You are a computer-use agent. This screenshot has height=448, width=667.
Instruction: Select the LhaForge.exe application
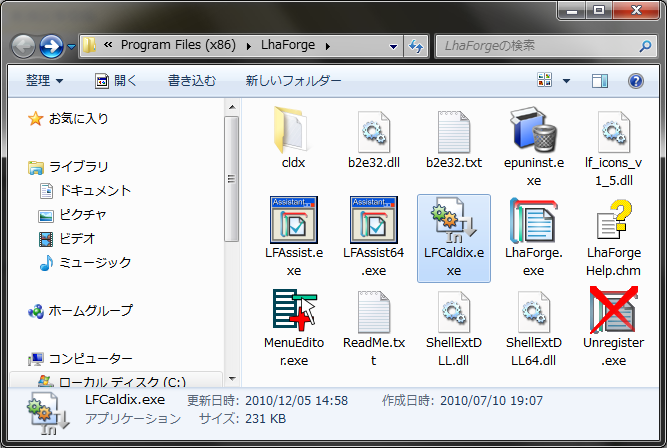pos(533,237)
